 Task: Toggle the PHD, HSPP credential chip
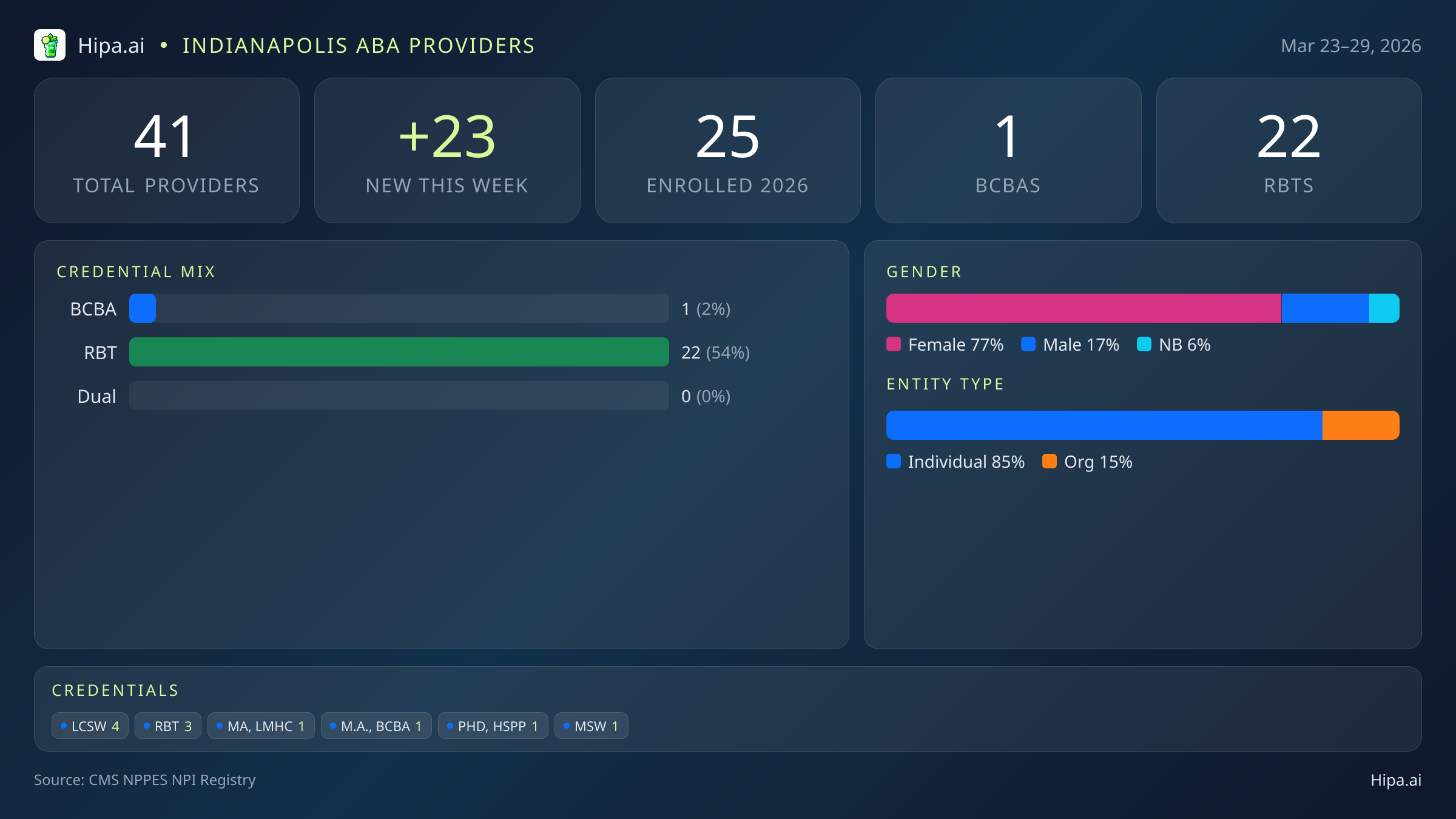coord(493,725)
